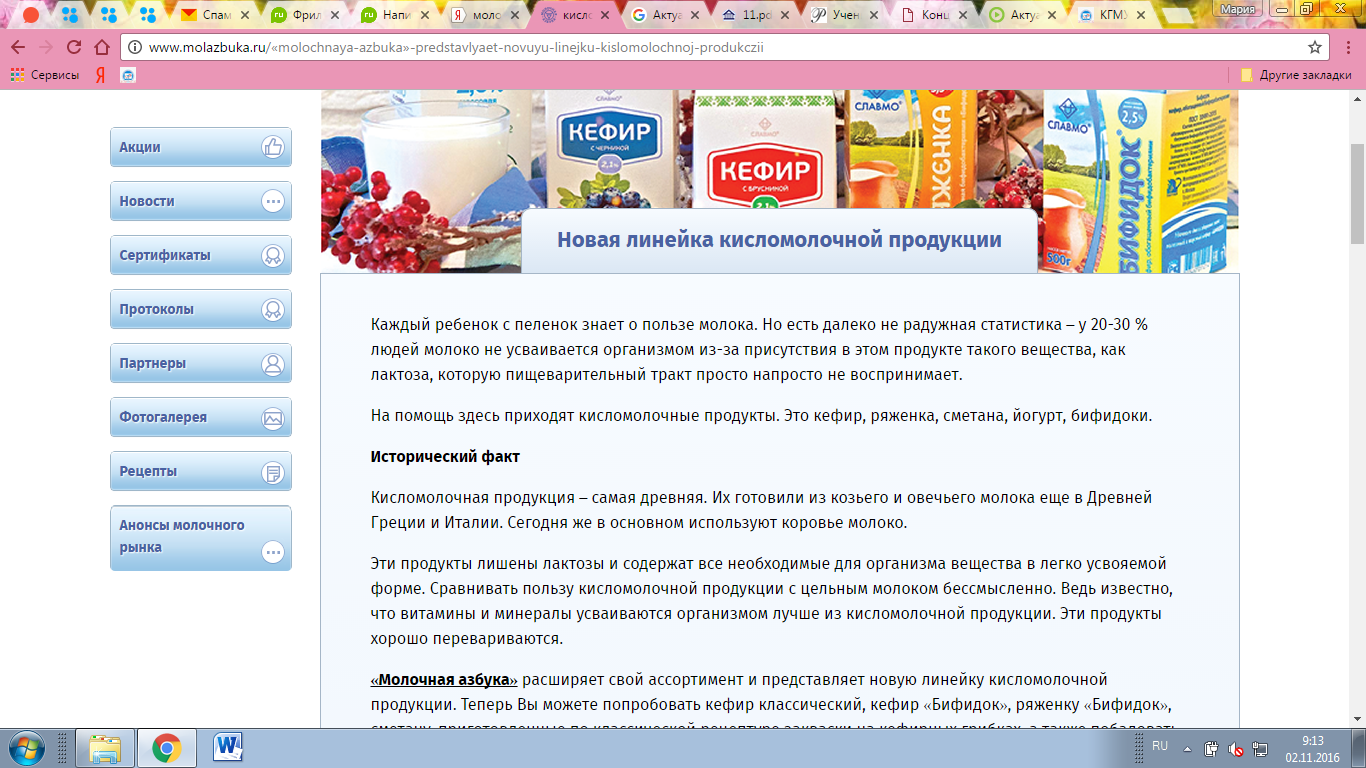Click the person icon on Партнеры

273,363
